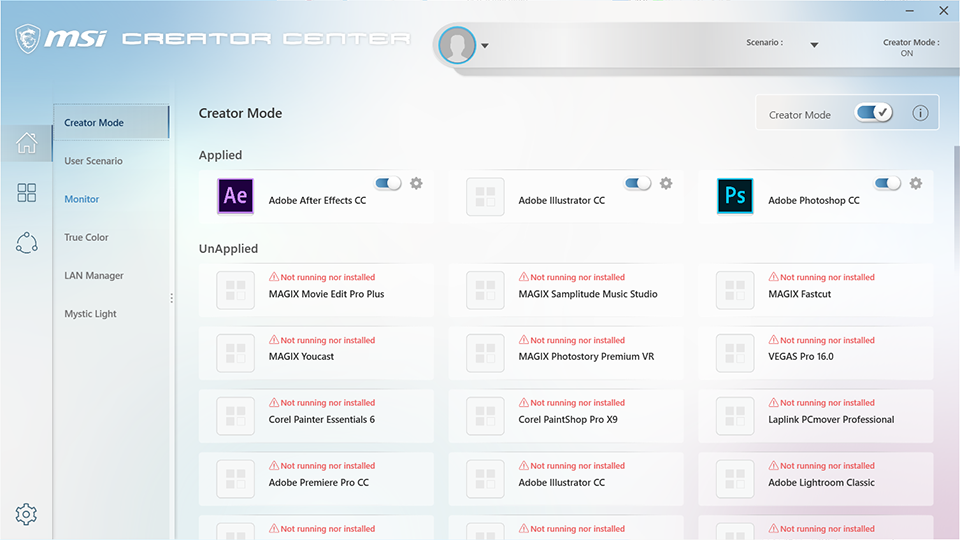Click the Applied section heading
The width and height of the screenshot is (960, 540).
pyautogui.click(x=220, y=155)
